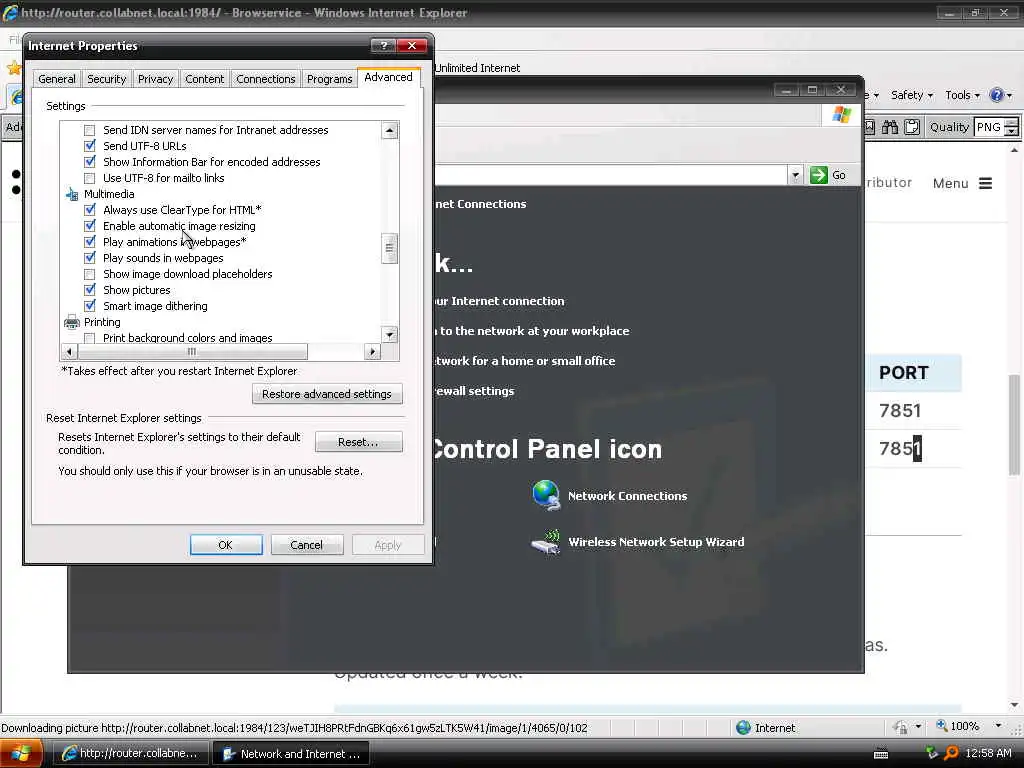Click Printing category printer icon
The width and height of the screenshot is (1024, 768).
coord(72,322)
